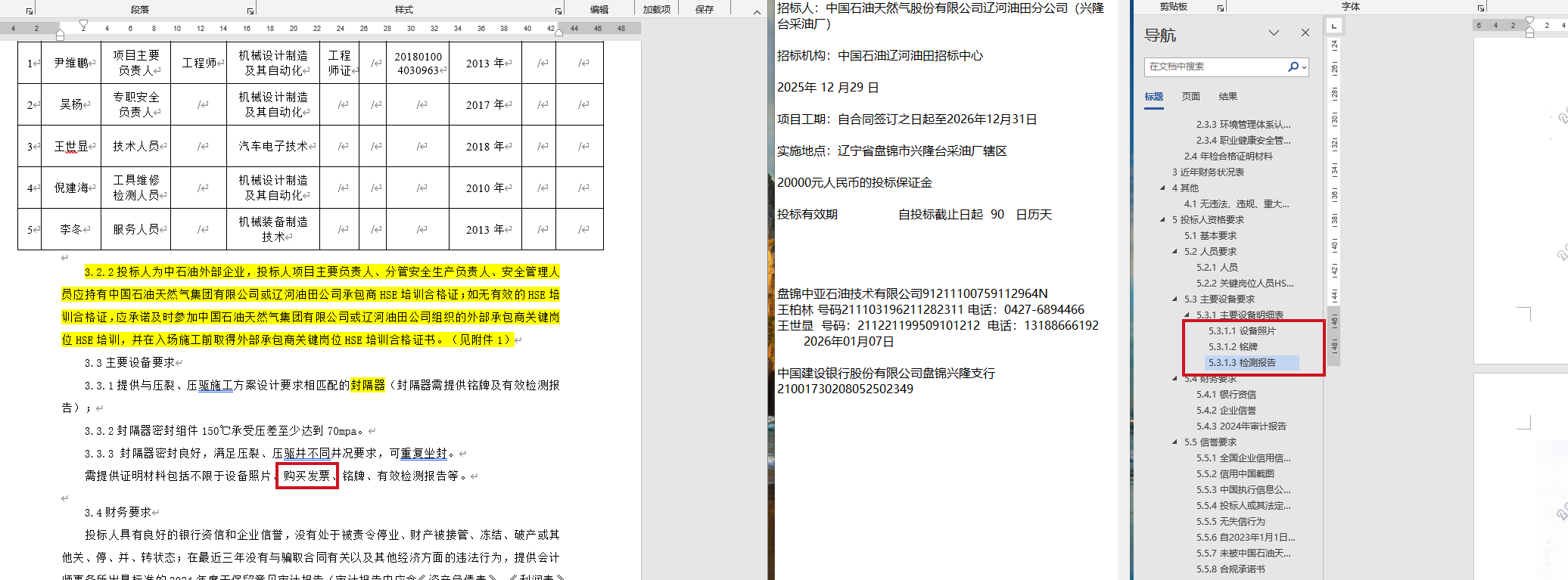Go to heading 5.2.1 人员

1217,267
